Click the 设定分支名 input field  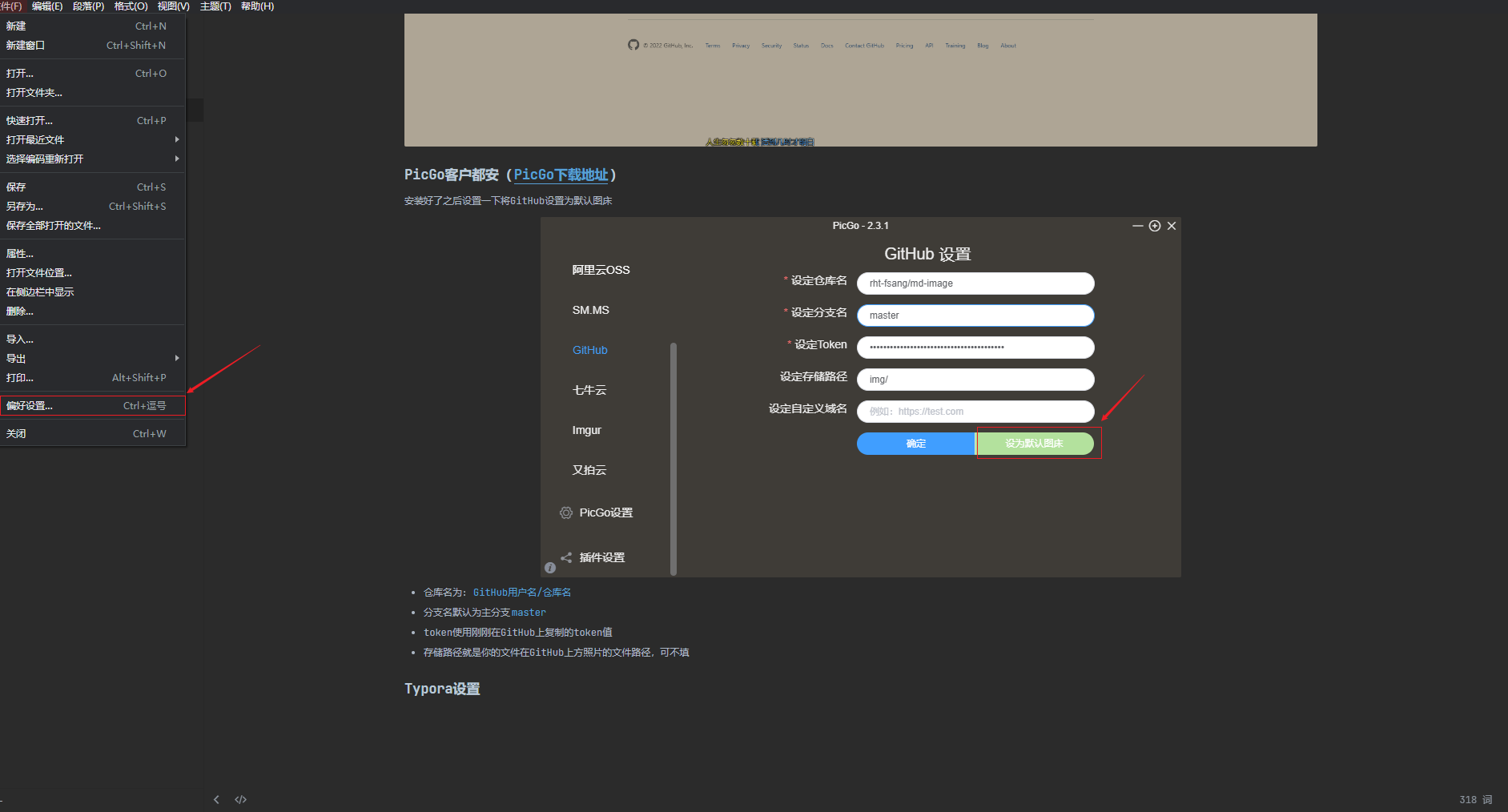click(975, 316)
